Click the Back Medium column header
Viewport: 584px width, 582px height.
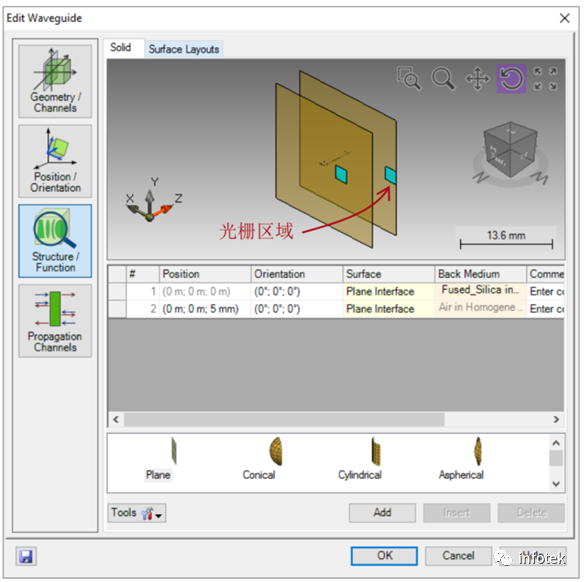click(480, 274)
